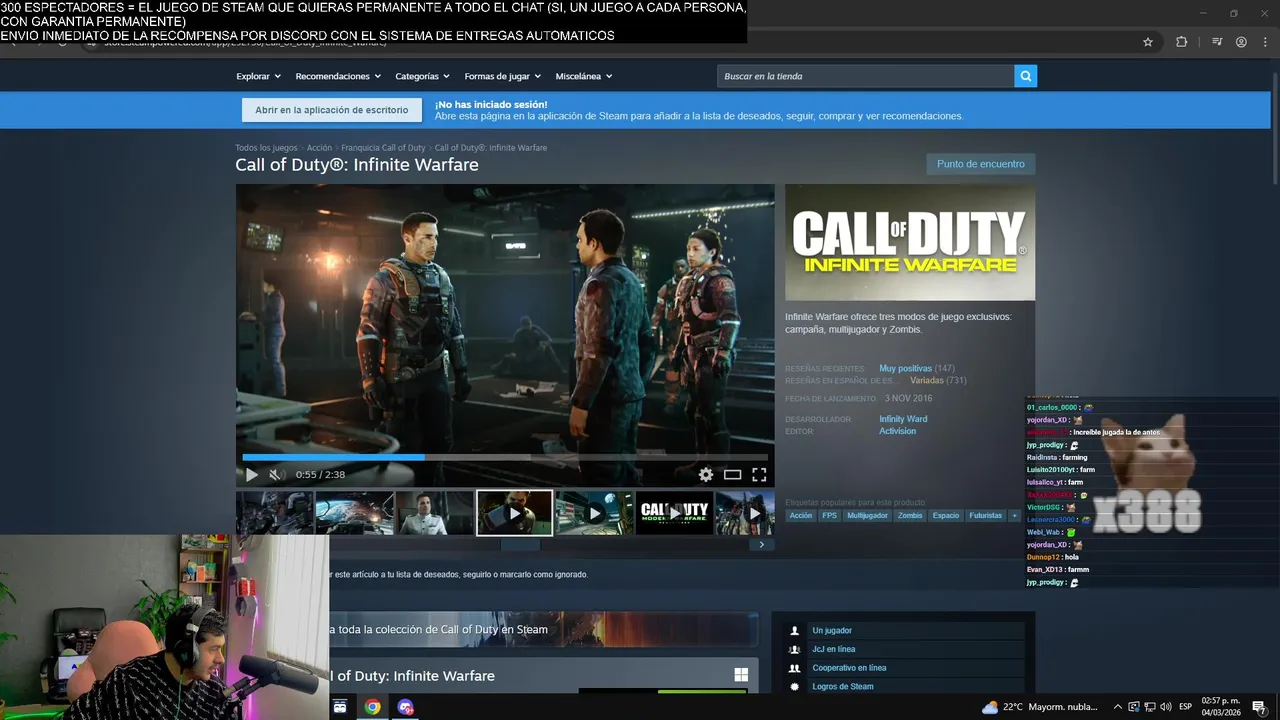Viewport: 1280px width, 720px height.
Task: Select the Acción tag
Action: point(801,516)
